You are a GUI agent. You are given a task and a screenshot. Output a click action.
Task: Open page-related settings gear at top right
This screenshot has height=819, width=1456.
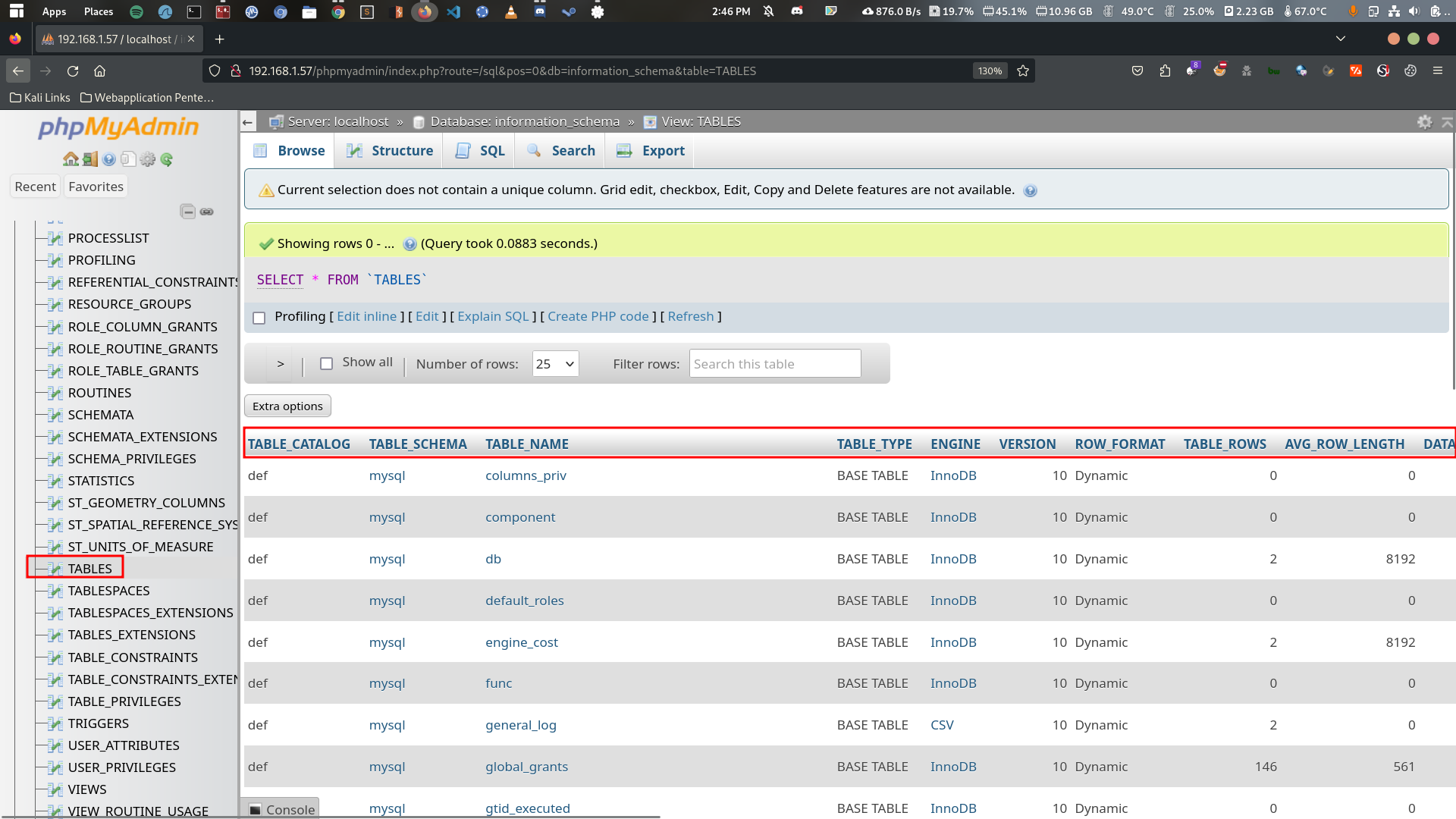pyautogui.click(x=1425, y=122)
